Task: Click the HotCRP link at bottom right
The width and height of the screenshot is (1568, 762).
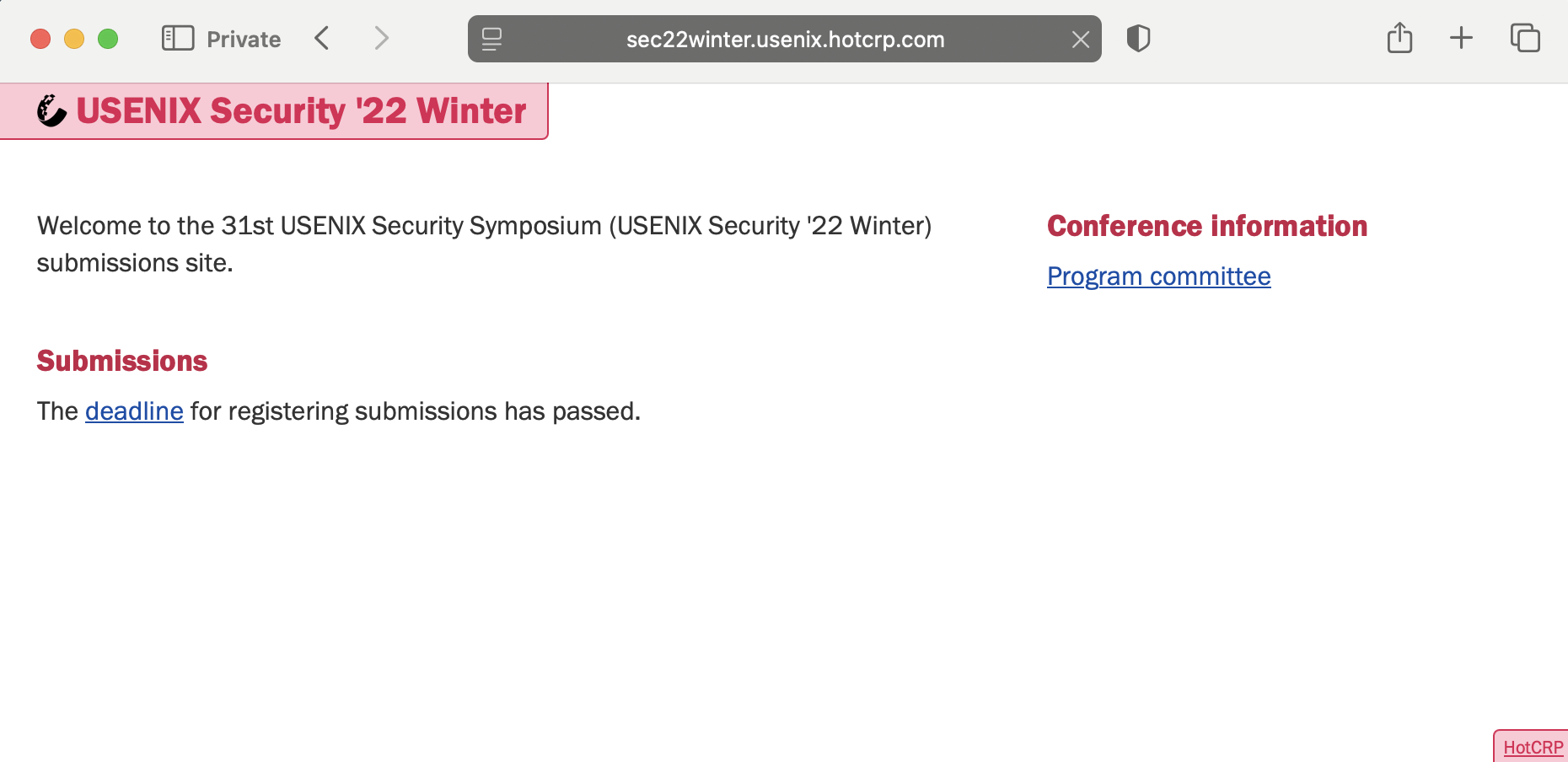Action: (1536, 747)
